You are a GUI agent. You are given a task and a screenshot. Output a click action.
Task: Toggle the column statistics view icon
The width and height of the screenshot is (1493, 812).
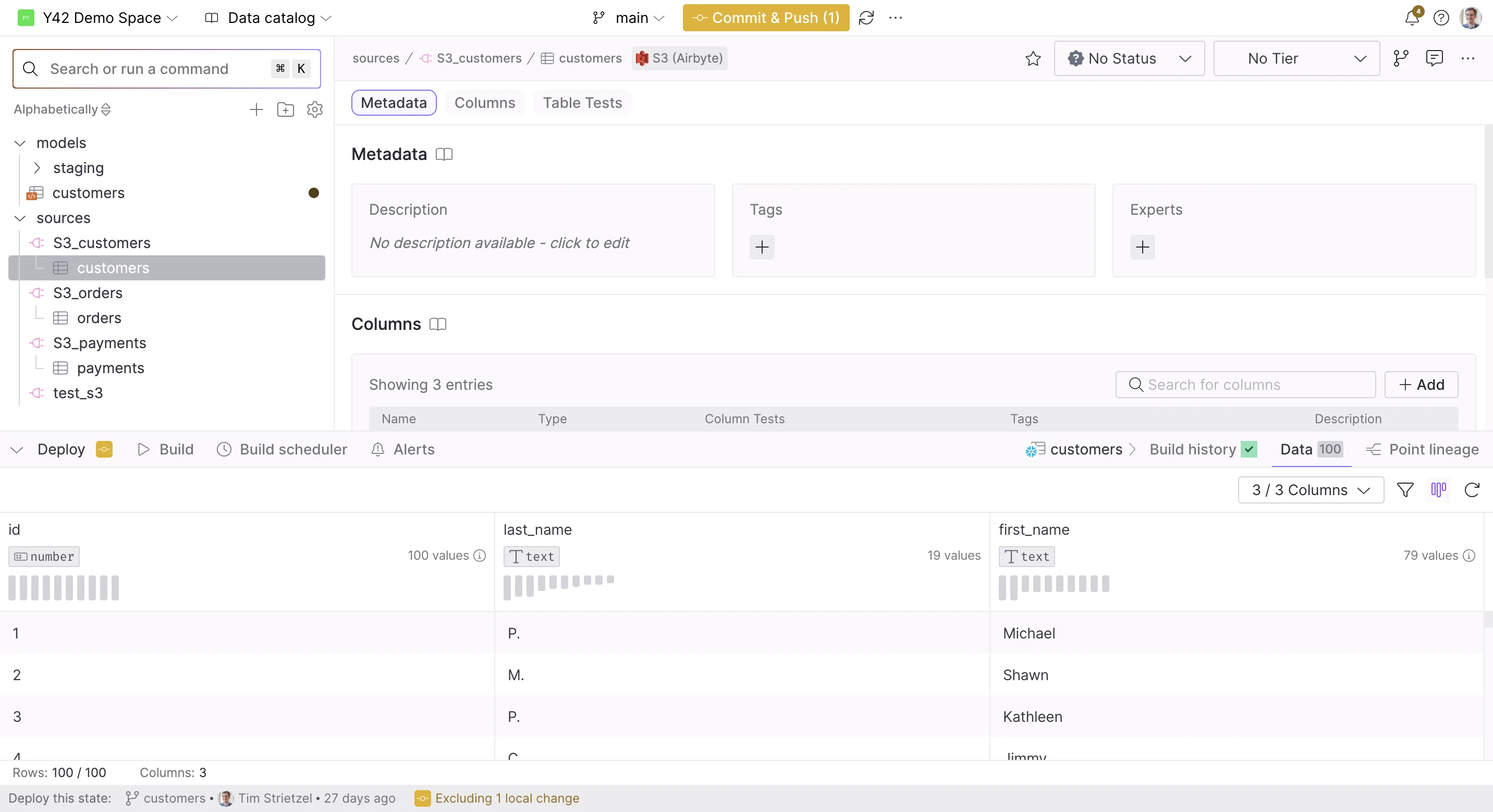tap(1438, 490)
